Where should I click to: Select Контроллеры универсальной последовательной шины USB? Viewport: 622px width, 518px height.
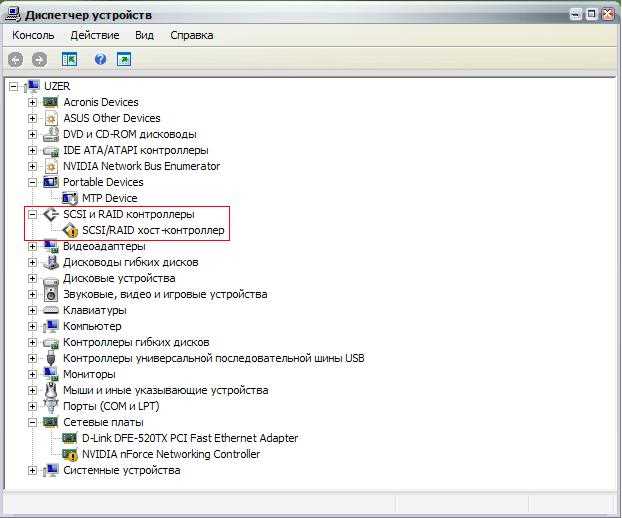click(214, 358)
